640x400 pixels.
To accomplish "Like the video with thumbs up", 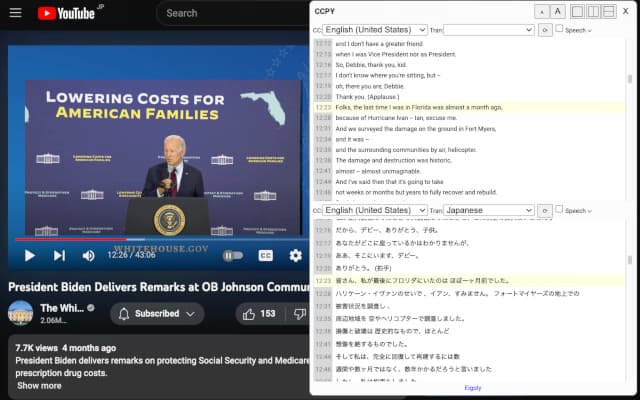I will [x=249, y=313].
